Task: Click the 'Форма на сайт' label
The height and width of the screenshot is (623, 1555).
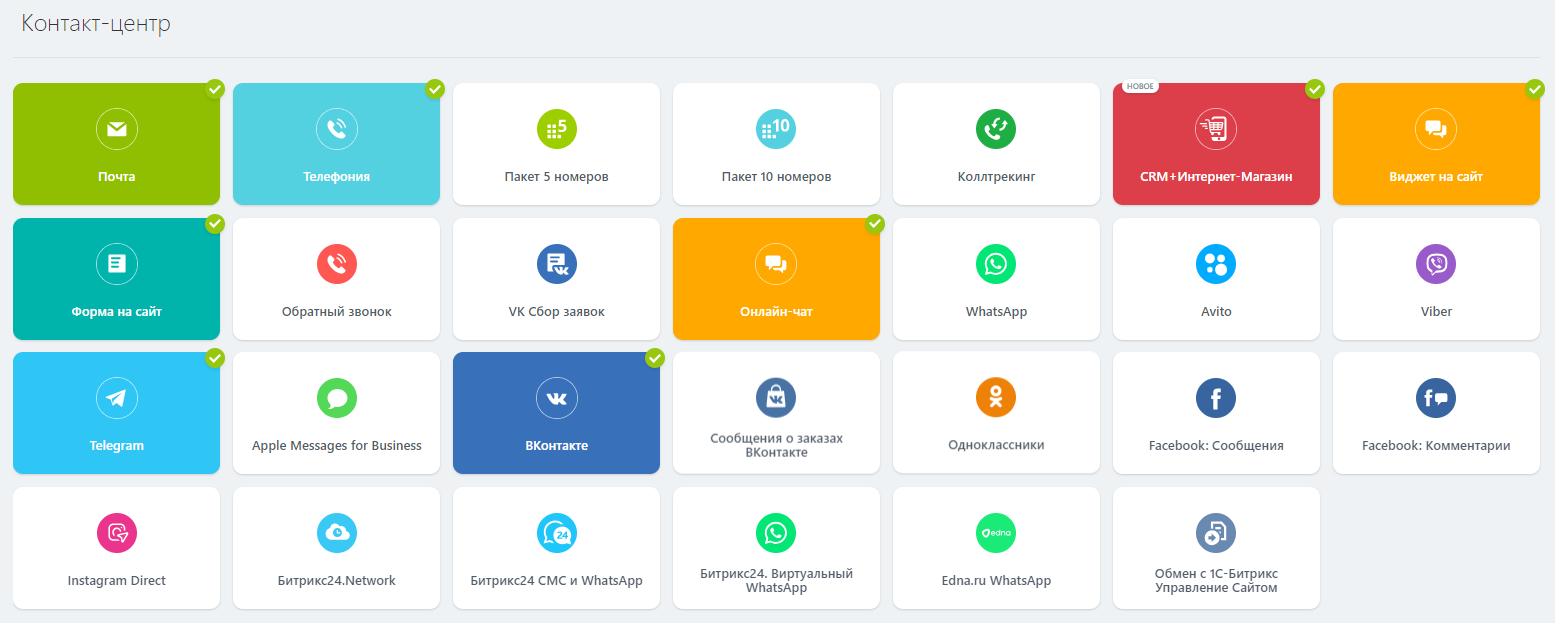Action: click(x=116, y=312)
